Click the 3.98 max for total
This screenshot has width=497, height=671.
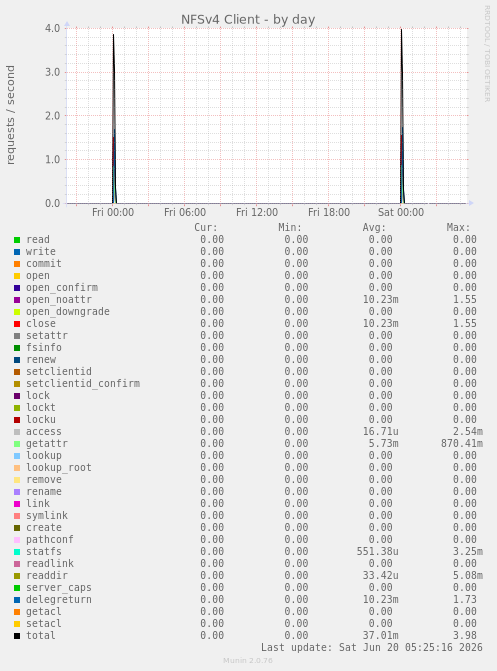[x=465, y=635]
